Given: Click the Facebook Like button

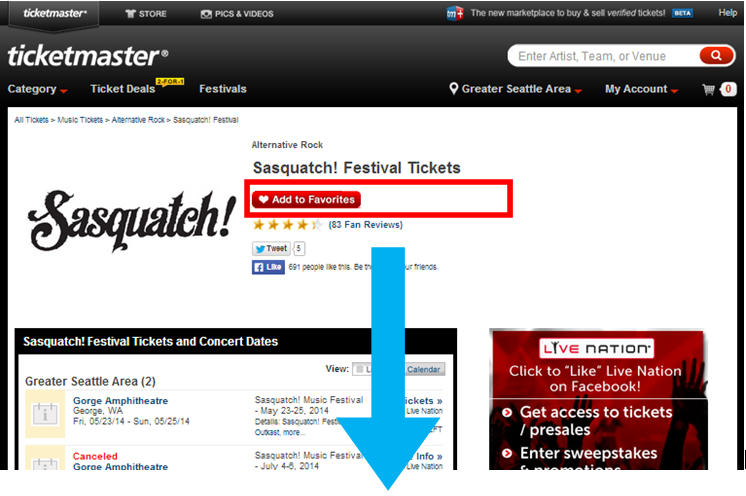Looking at the screenshot, I should (268, 267).
